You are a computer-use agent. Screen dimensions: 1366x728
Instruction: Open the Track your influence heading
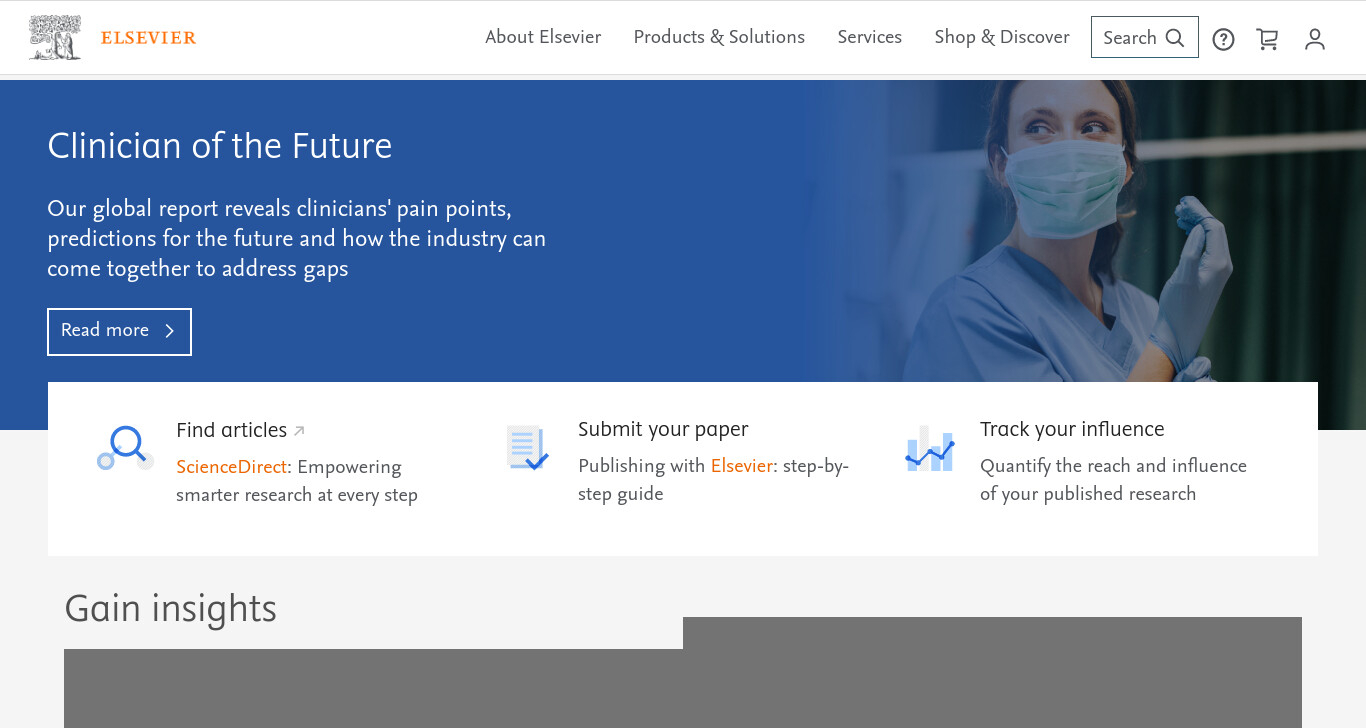1072,429
